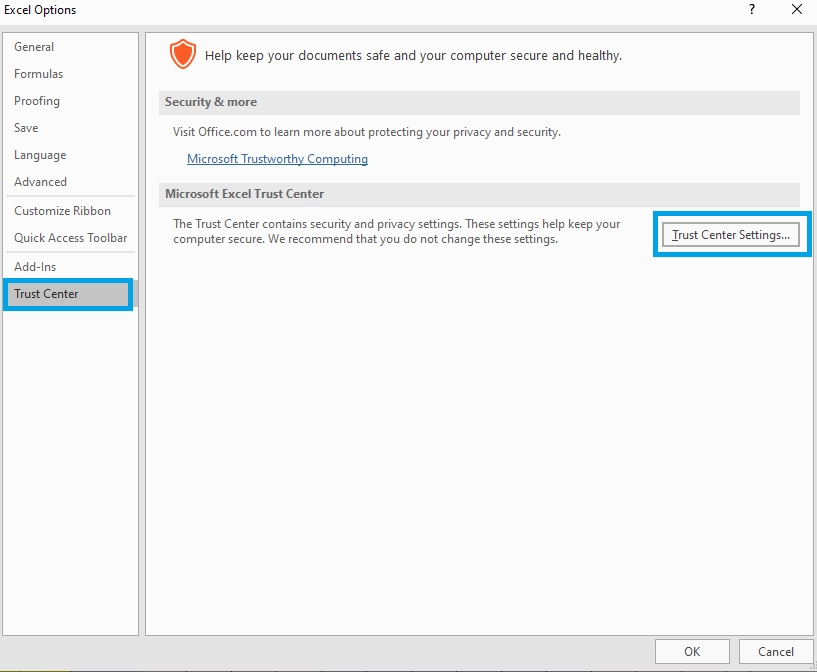
Task: Click the 'Help keep your documents safe' text
Action: (413, 56)
